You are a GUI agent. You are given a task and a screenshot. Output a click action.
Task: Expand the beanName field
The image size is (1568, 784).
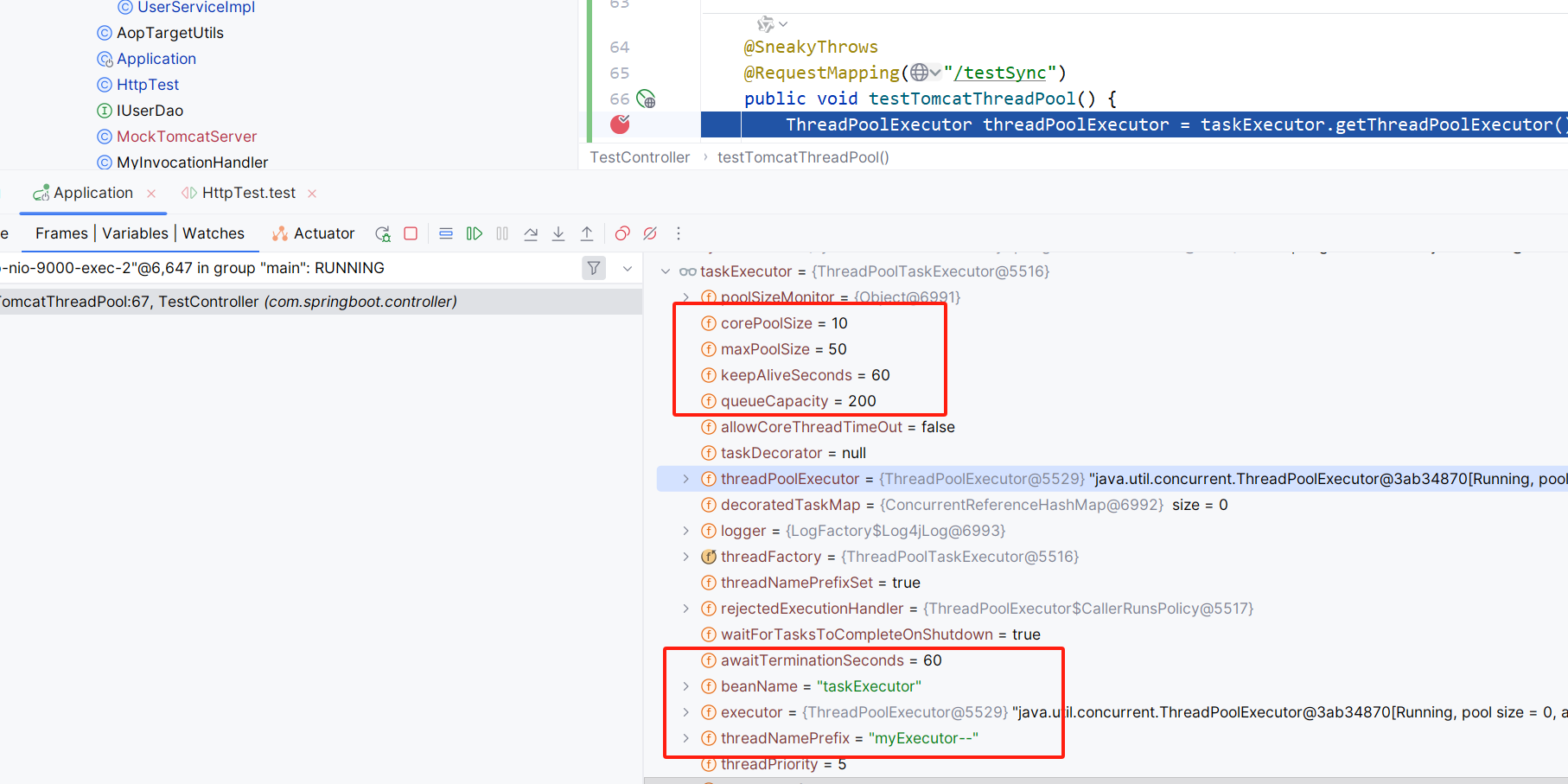point(686,686)
